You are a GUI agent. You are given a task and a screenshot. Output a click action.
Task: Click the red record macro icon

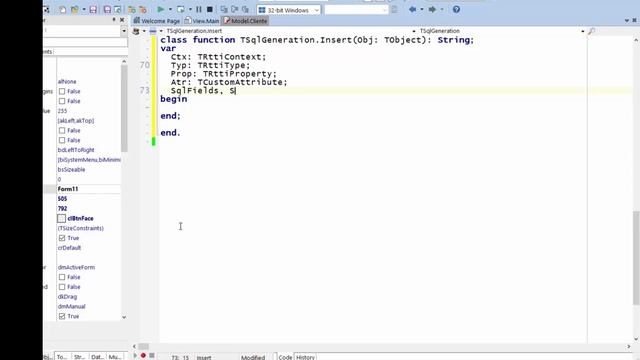[x=143, y=356]
